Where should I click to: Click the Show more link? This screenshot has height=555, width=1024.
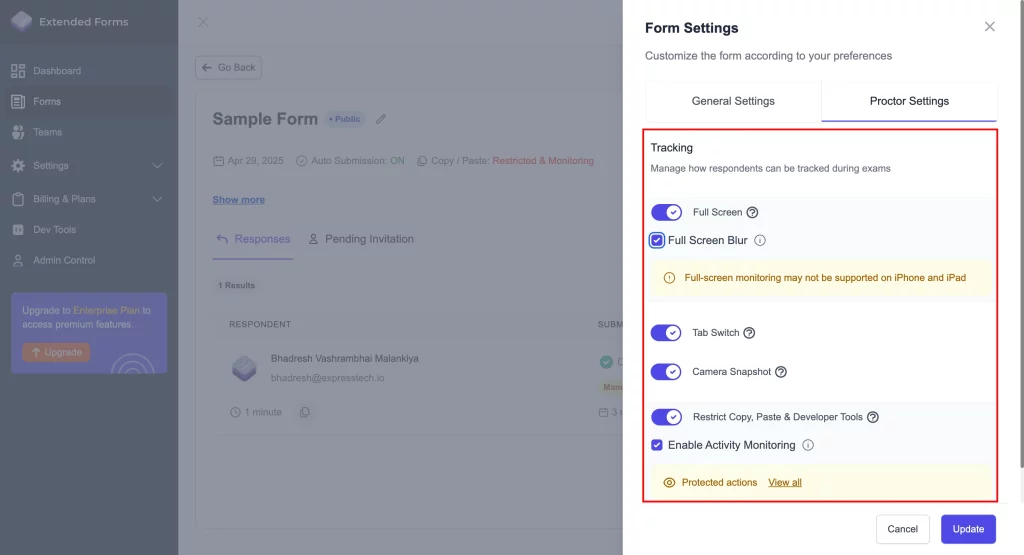pos(238,200)
